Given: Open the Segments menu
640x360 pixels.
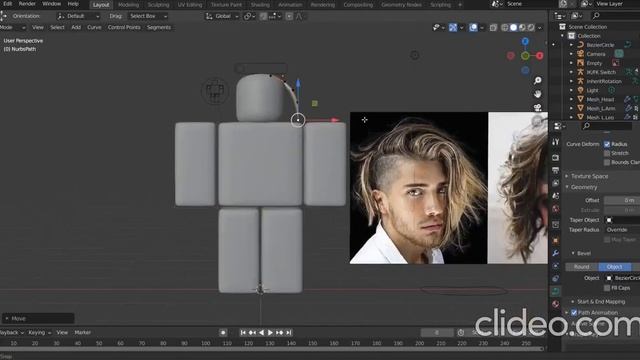Looking at the screenshot, I should click(x=159, y=27).
